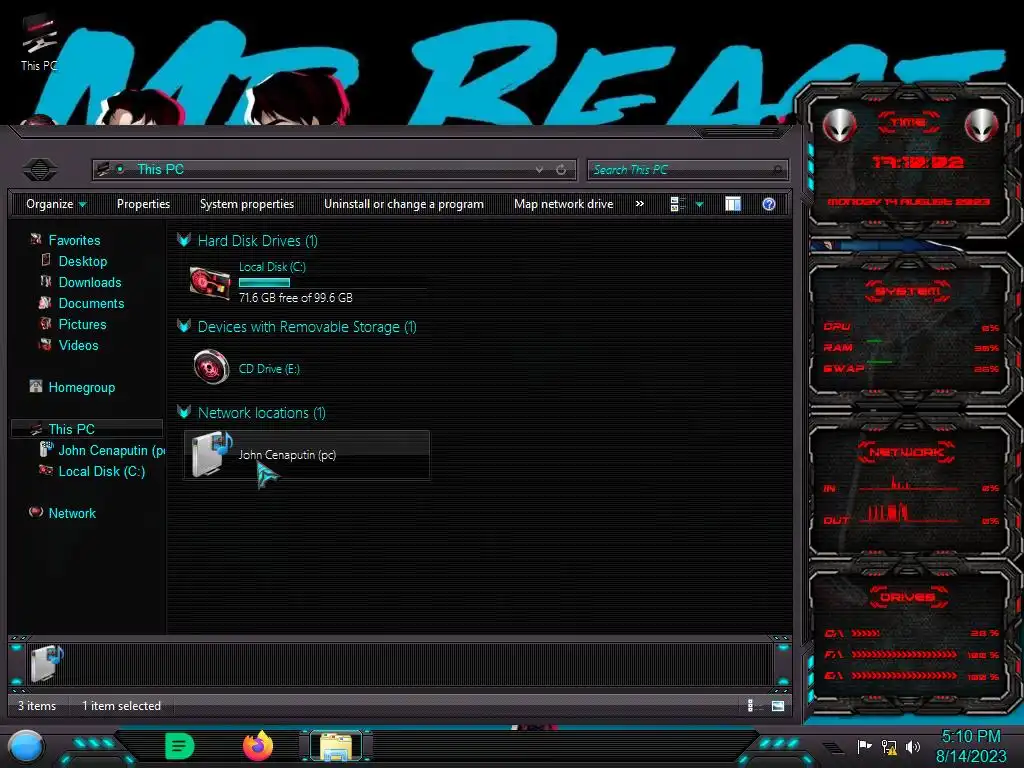The image size is (1024, 768).
Task: Click the volume speaker tray icon
Action: coord(913,746)
